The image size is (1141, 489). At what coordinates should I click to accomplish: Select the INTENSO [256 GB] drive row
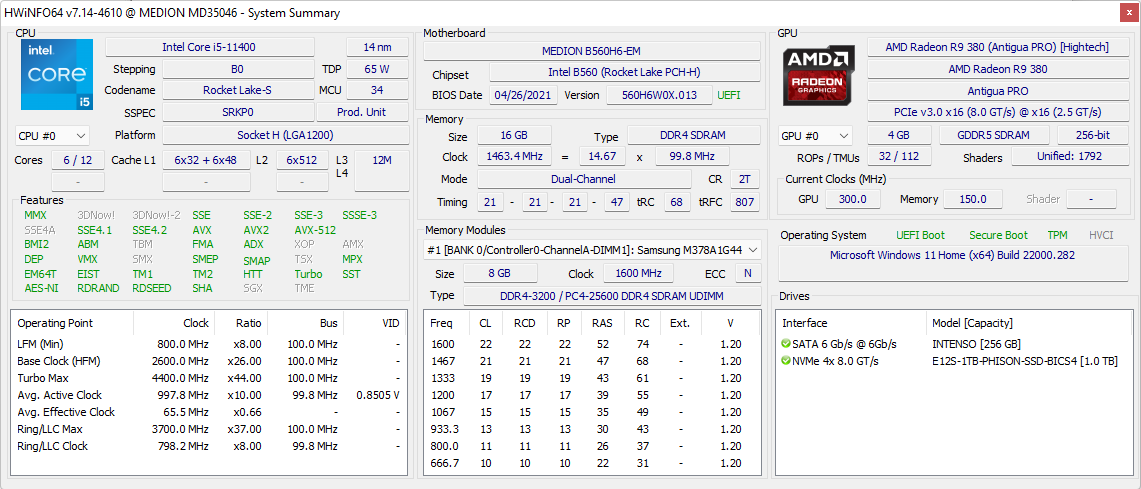click(953, 343)
